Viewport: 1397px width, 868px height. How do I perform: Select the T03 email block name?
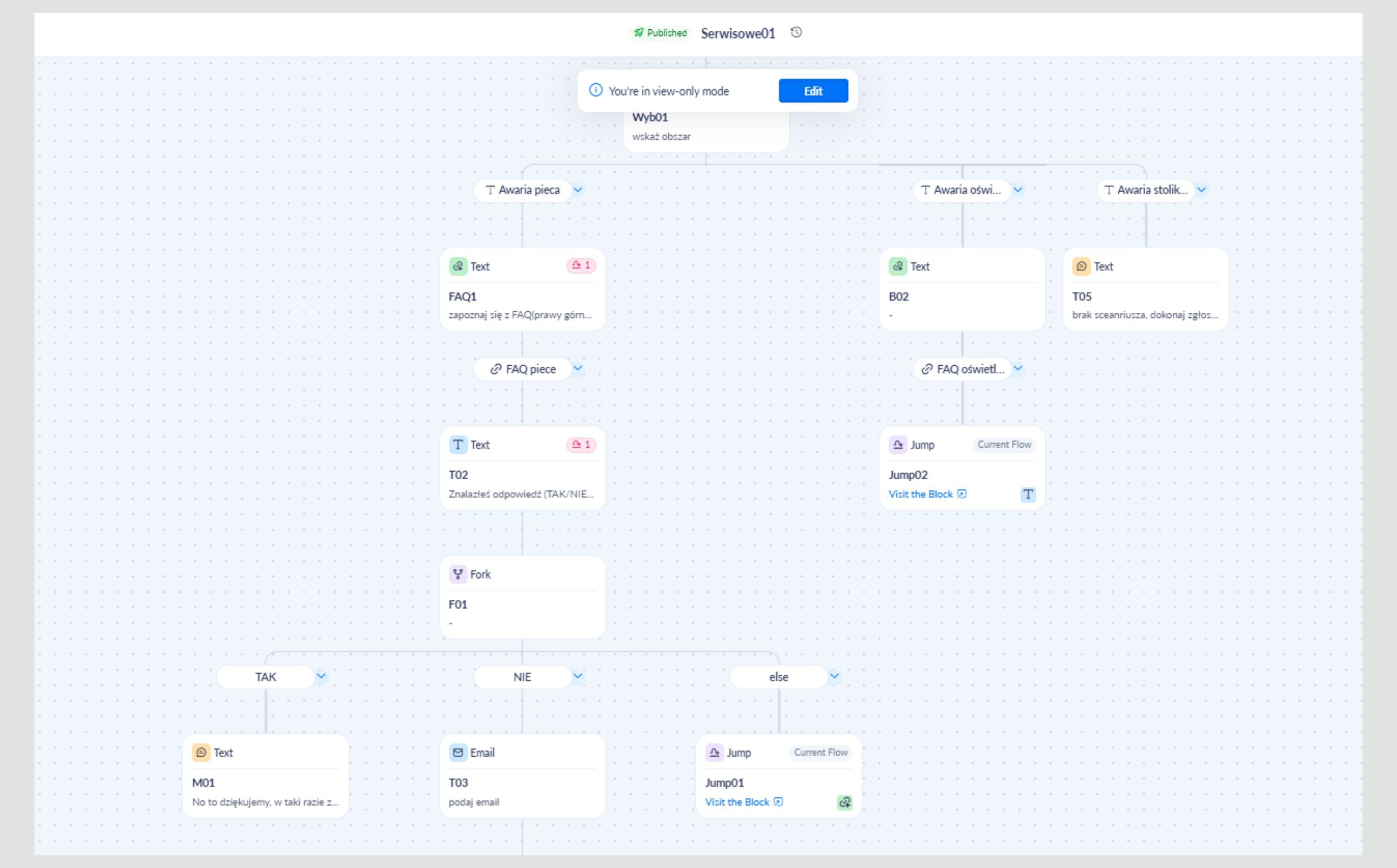458,783
